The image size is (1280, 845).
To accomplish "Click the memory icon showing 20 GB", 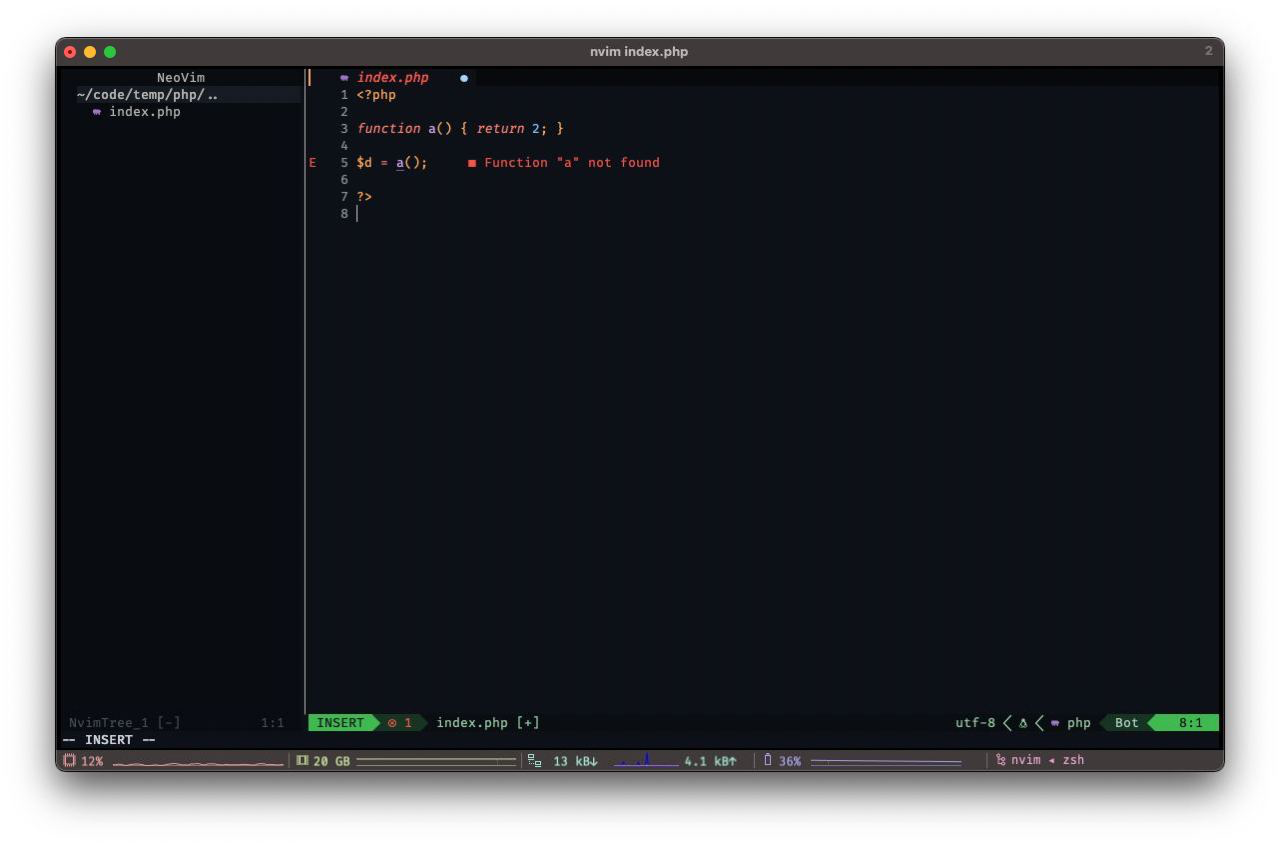I will pyautogui.click(x=302, y=760).
